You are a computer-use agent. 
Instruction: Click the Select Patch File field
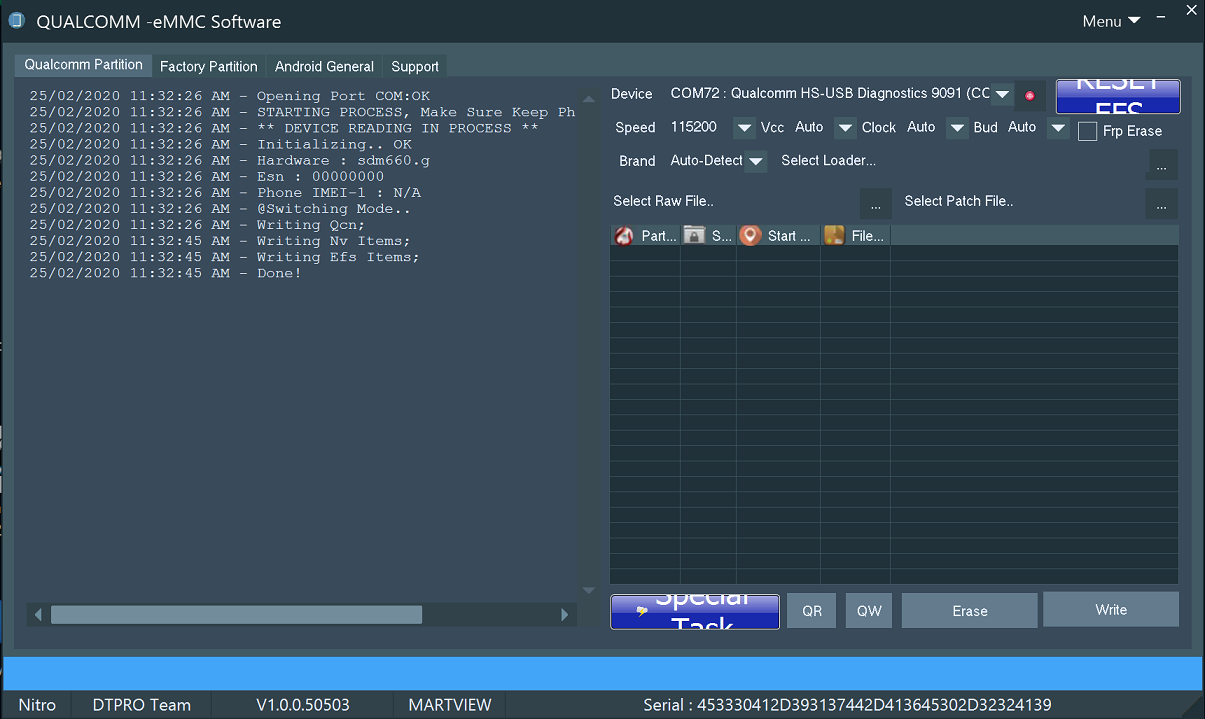coord(1023,201)
